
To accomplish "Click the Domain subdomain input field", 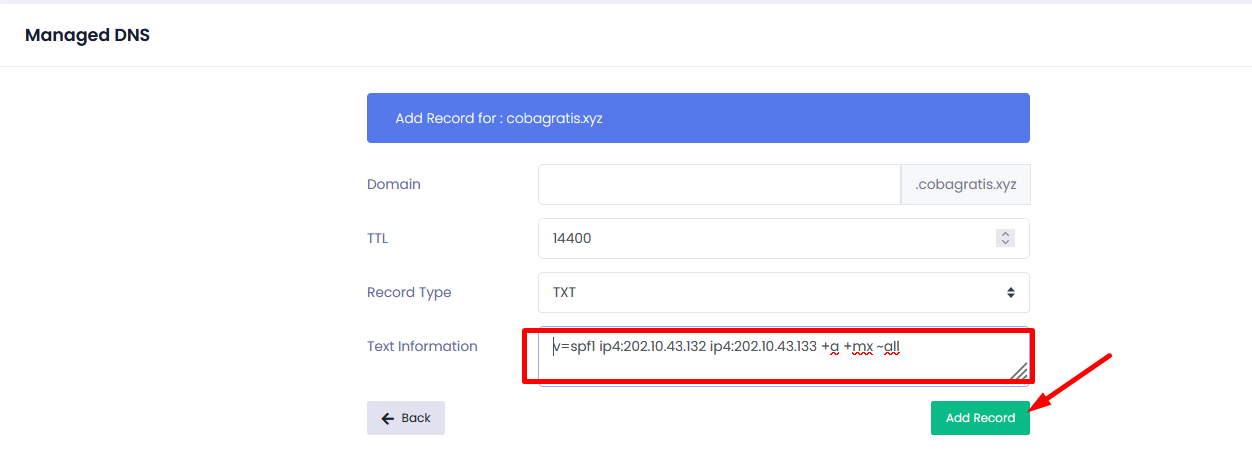I will click(x=719, y=185).
